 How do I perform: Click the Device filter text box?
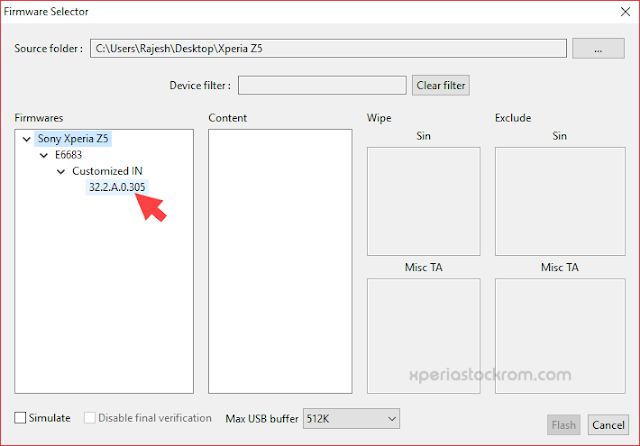point(322,85)
